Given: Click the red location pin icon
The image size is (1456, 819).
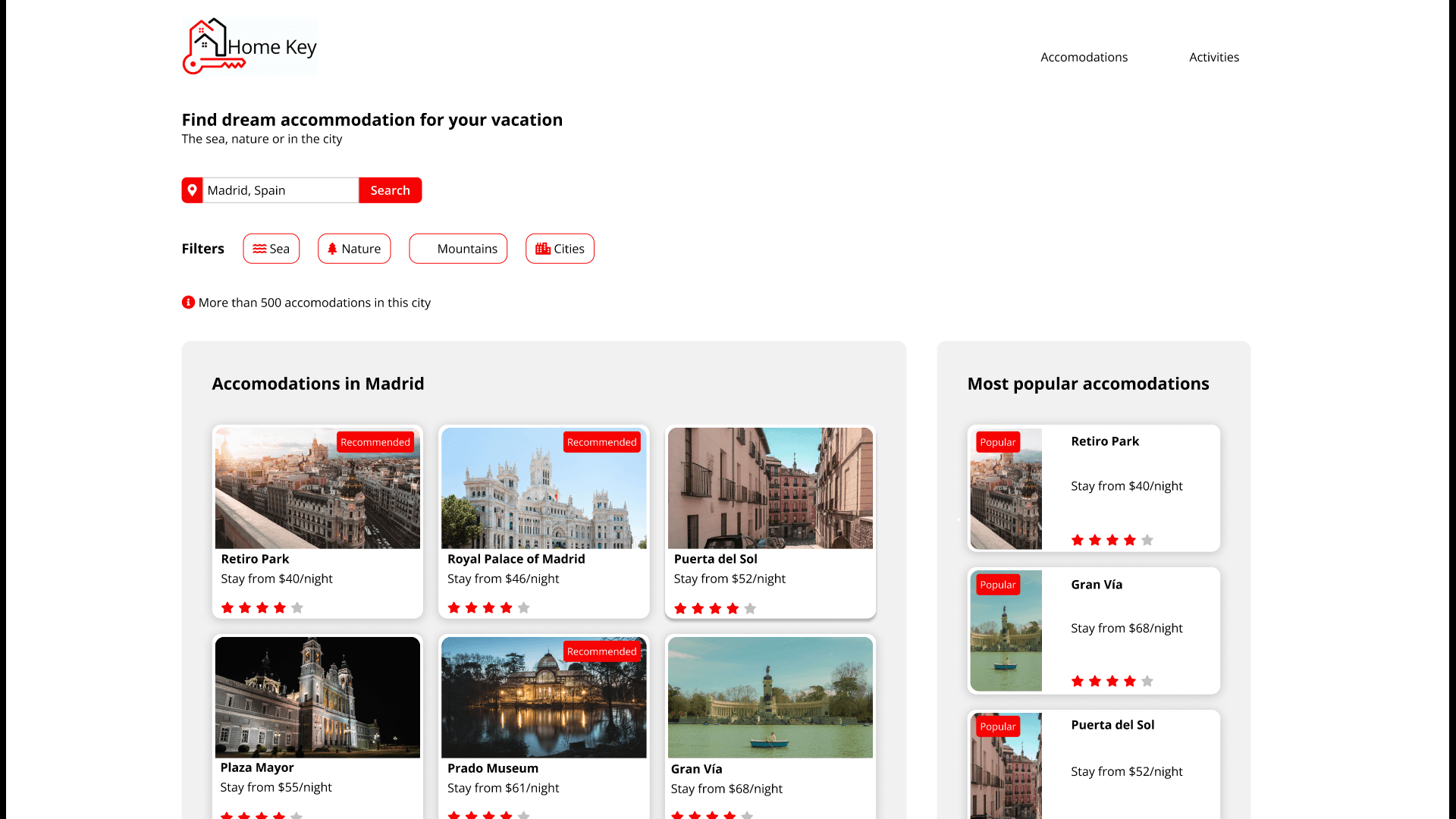Looking at the screenshot, I should pos(193,190).
